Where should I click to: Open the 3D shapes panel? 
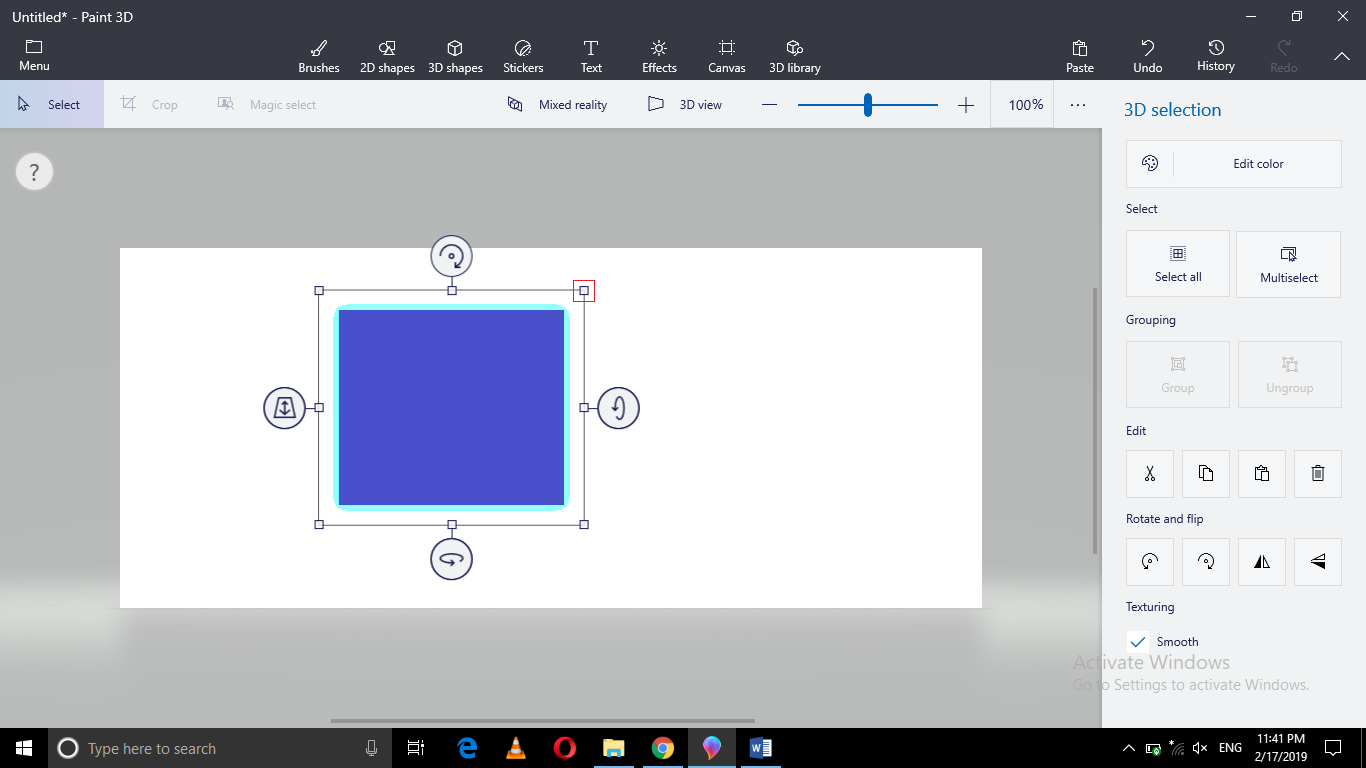click(455, 55)
